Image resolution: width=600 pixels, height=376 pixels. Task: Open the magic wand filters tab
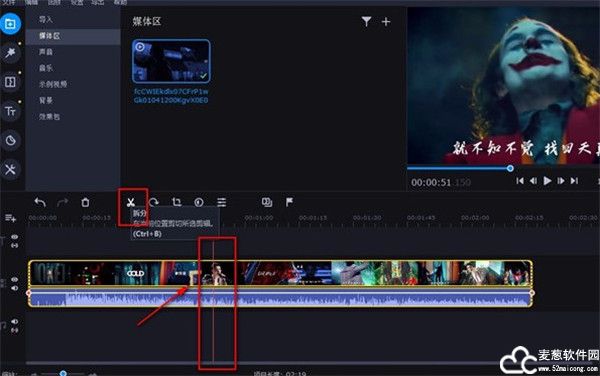(x=10, y=53)
